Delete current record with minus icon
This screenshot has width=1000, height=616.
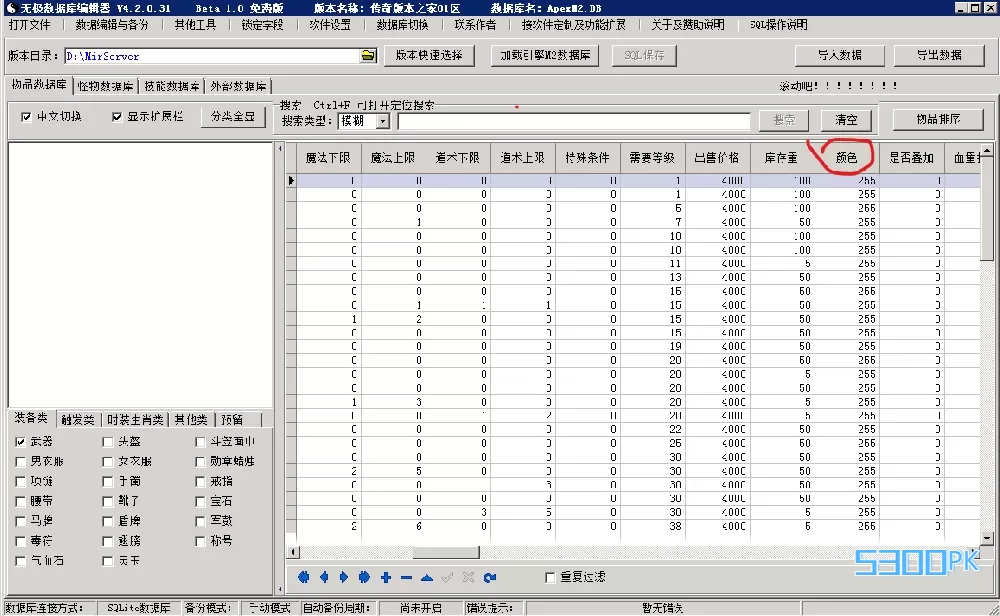click(406, 577)
